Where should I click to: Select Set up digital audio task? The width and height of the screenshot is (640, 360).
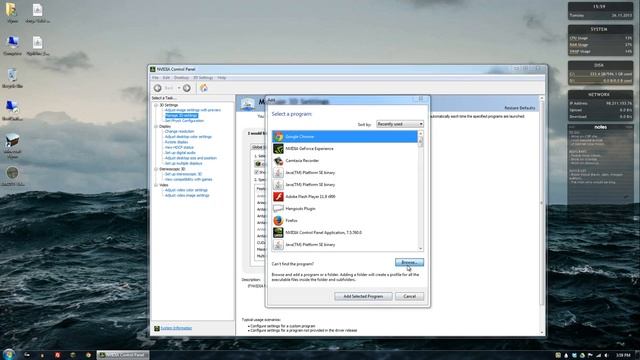(180, 153)
